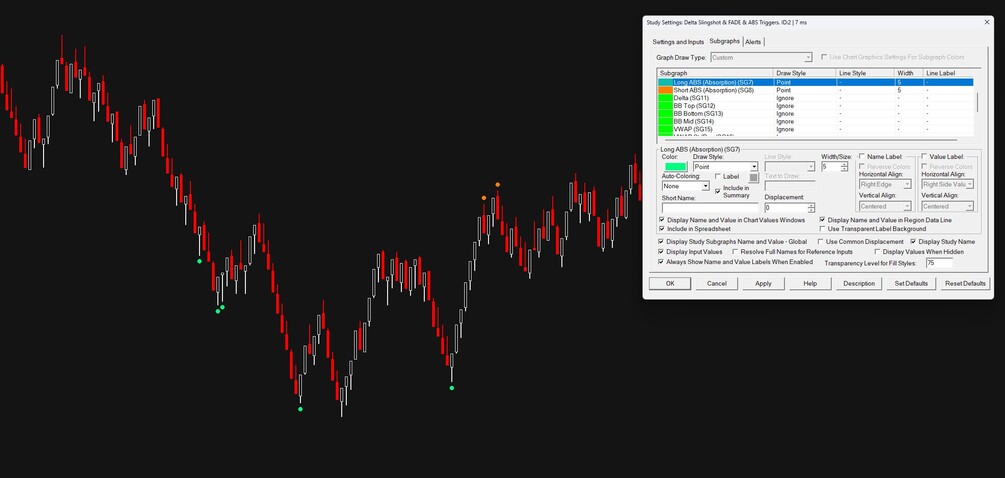Open Name Label Horizontal Align dropdown (Right Edge)
The image size is (1005, 478).
coord(885,185)
